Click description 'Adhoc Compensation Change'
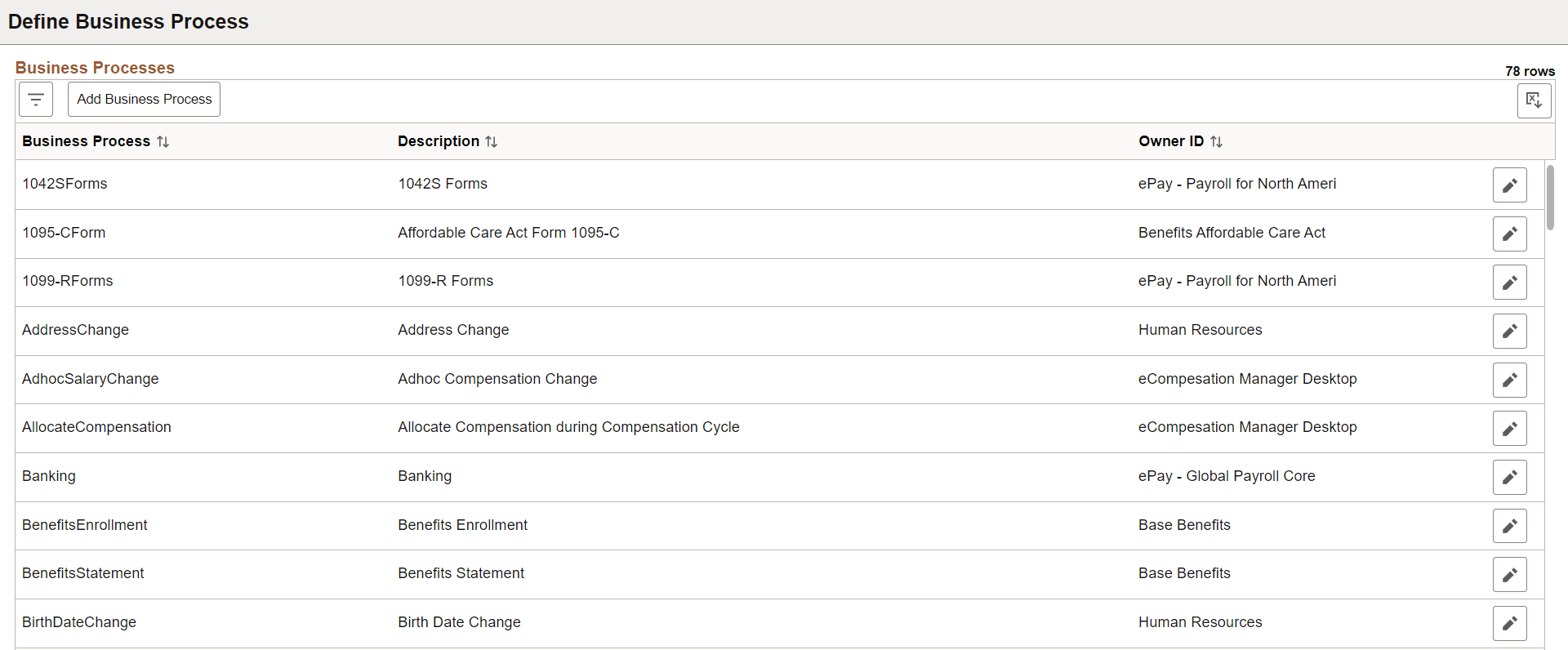 pyautogui.click(x=497, y=379)
